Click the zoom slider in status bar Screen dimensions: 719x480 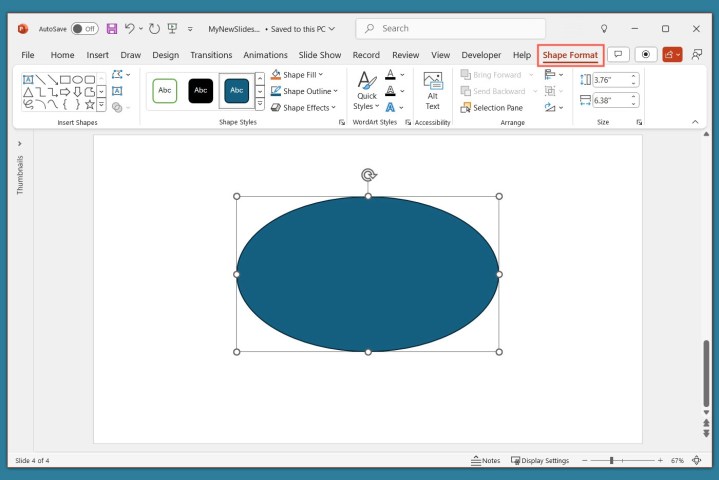tap(611, 461)
